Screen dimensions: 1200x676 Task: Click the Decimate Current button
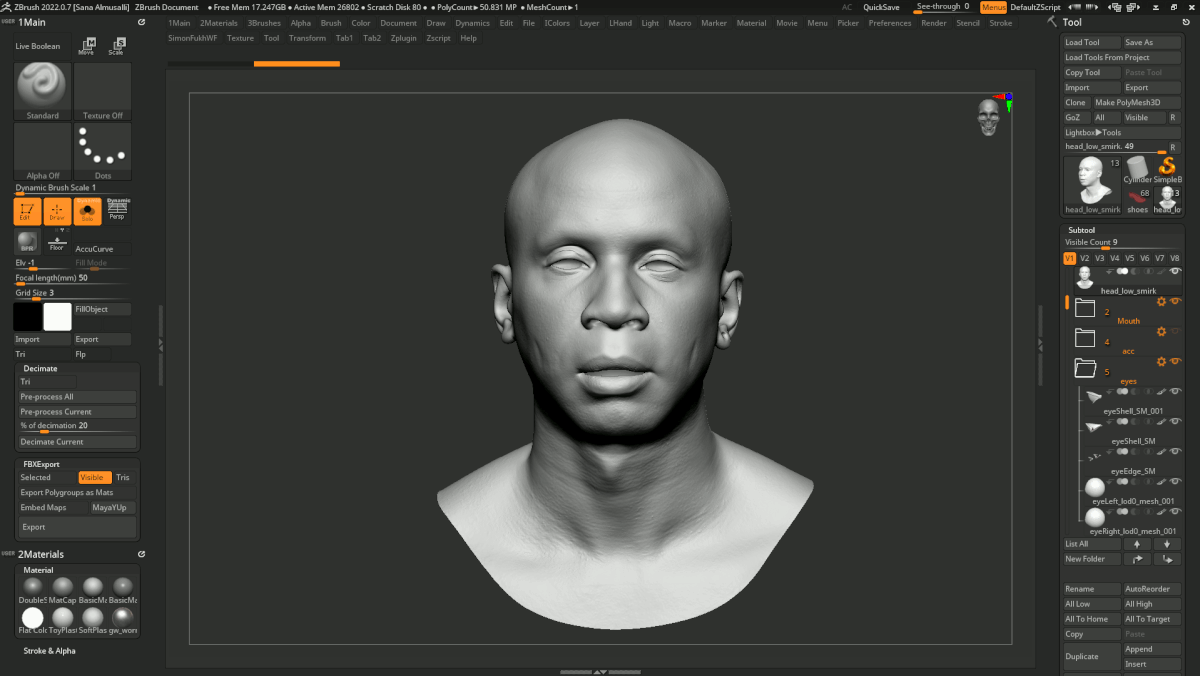[x=77, y=442]
